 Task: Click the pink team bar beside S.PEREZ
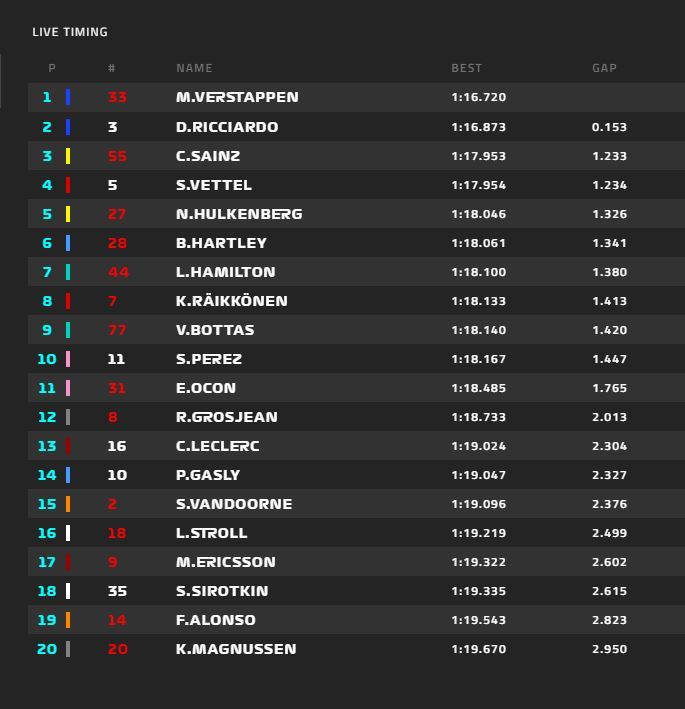coord(68,359)
